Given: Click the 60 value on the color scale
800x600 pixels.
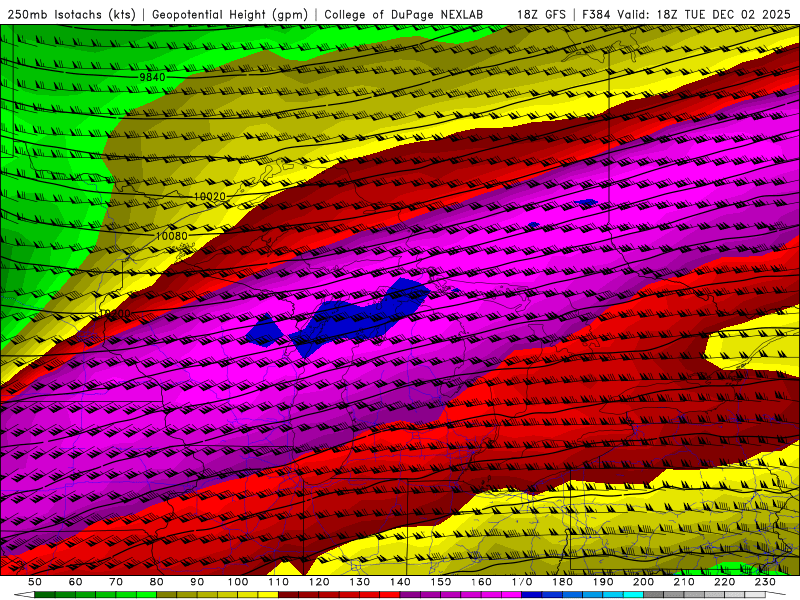Looking at the screenshot, I should pos(76,582).
